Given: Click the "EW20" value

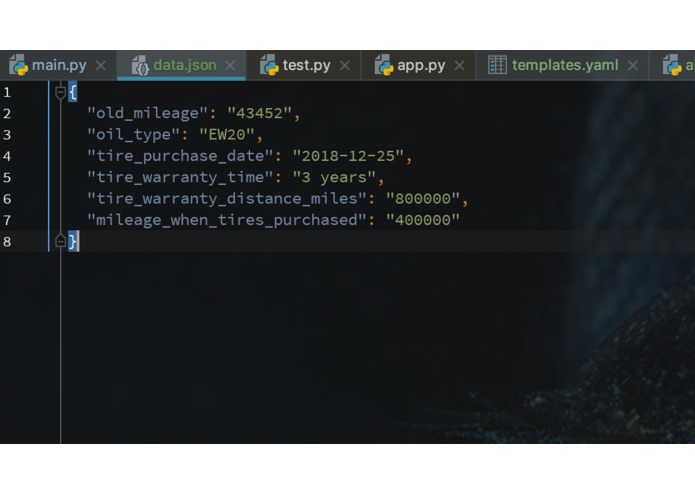Looking at the screenshot, I should coord(227,135).
